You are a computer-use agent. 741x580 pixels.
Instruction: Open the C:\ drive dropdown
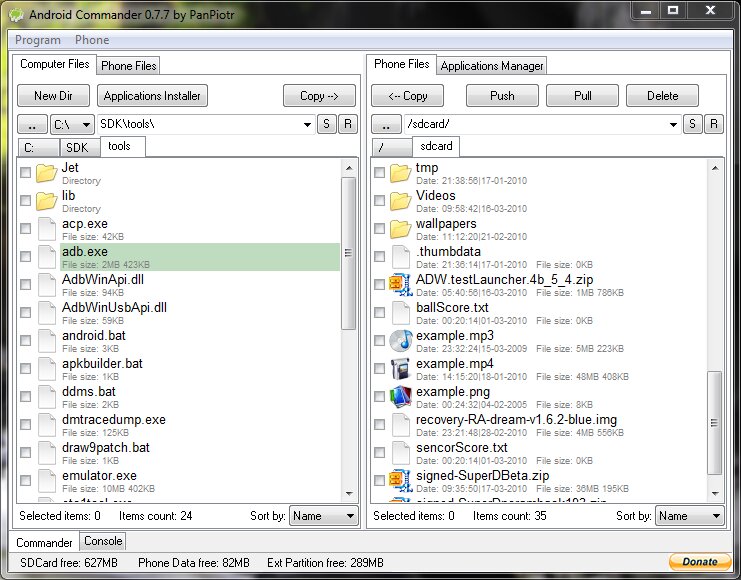(72, 124)
